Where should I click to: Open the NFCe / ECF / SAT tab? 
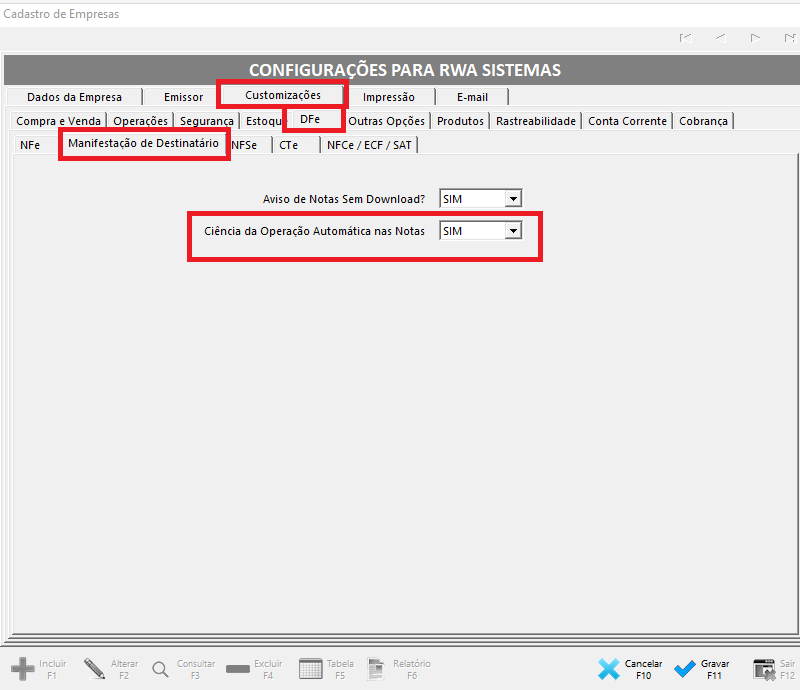point(369,145)
